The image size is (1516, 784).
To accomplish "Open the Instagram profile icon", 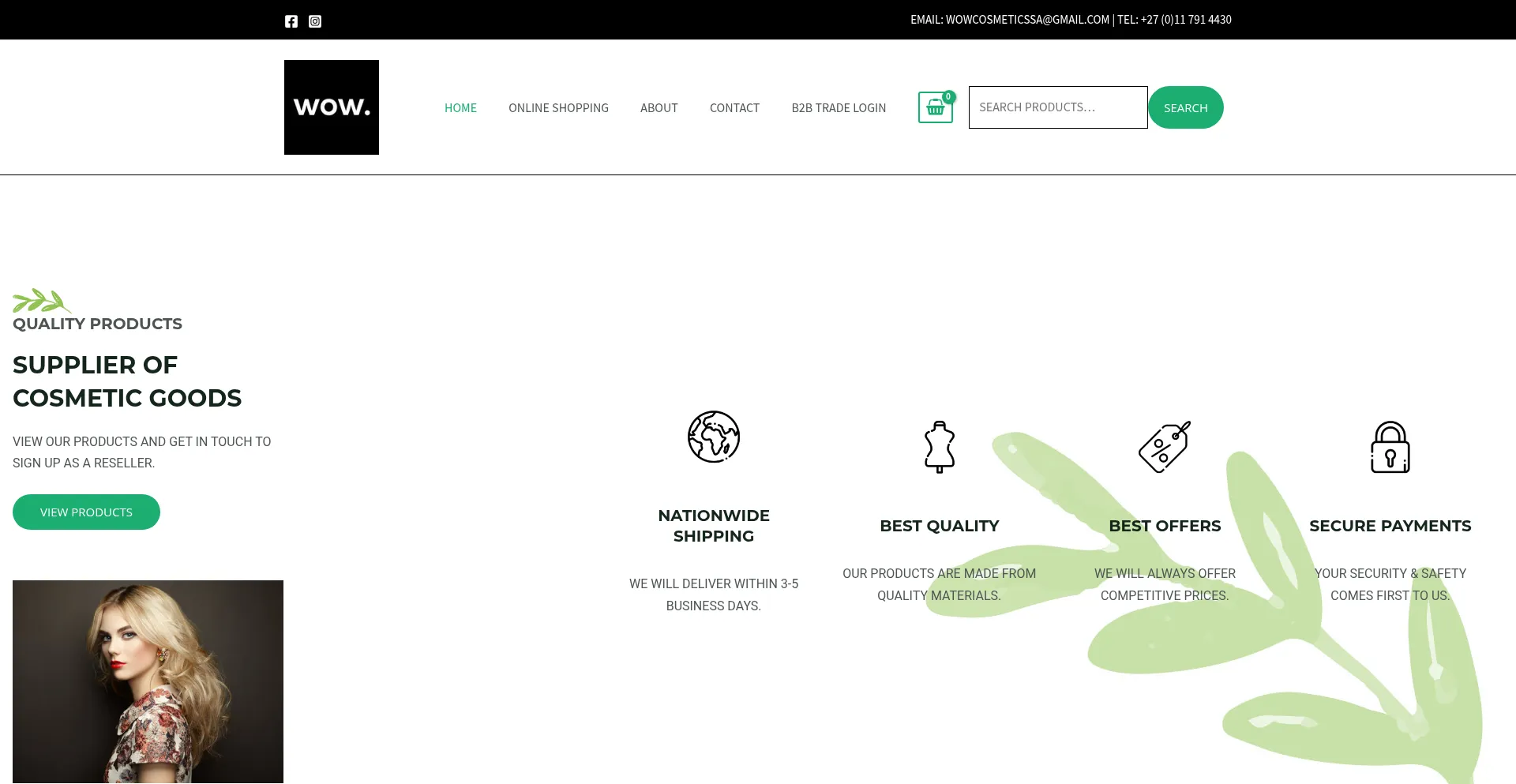I will tap(315, 21).
